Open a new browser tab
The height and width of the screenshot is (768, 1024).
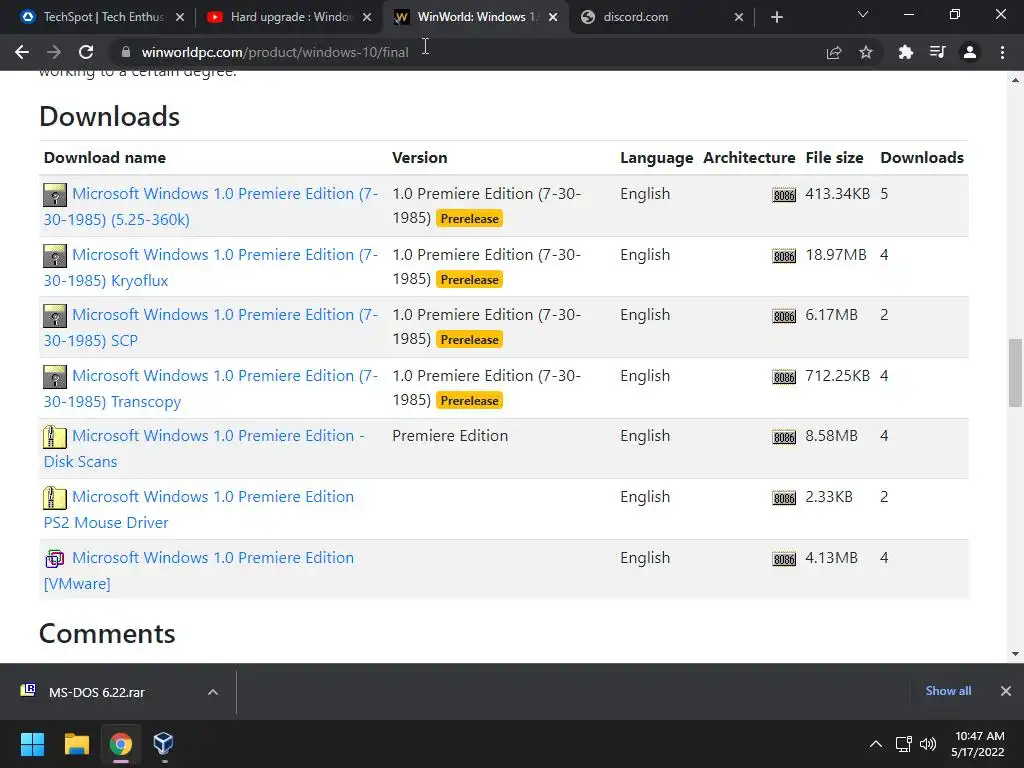coord(776,17)
